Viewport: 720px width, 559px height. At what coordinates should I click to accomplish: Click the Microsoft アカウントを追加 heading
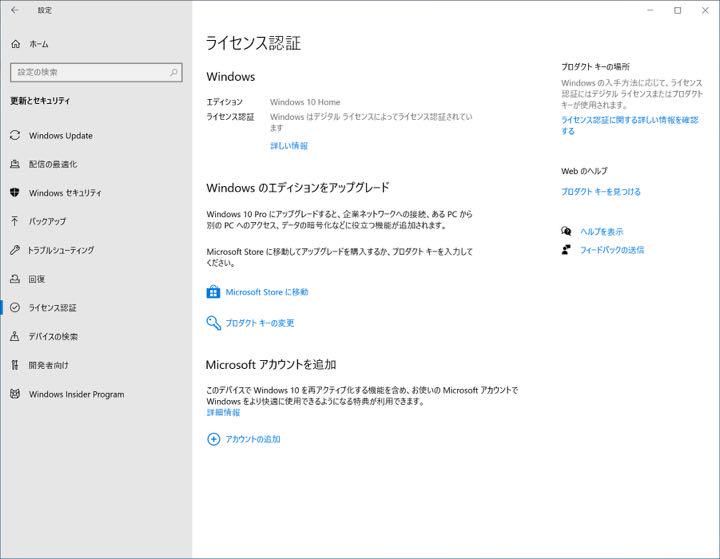(271, 365)
